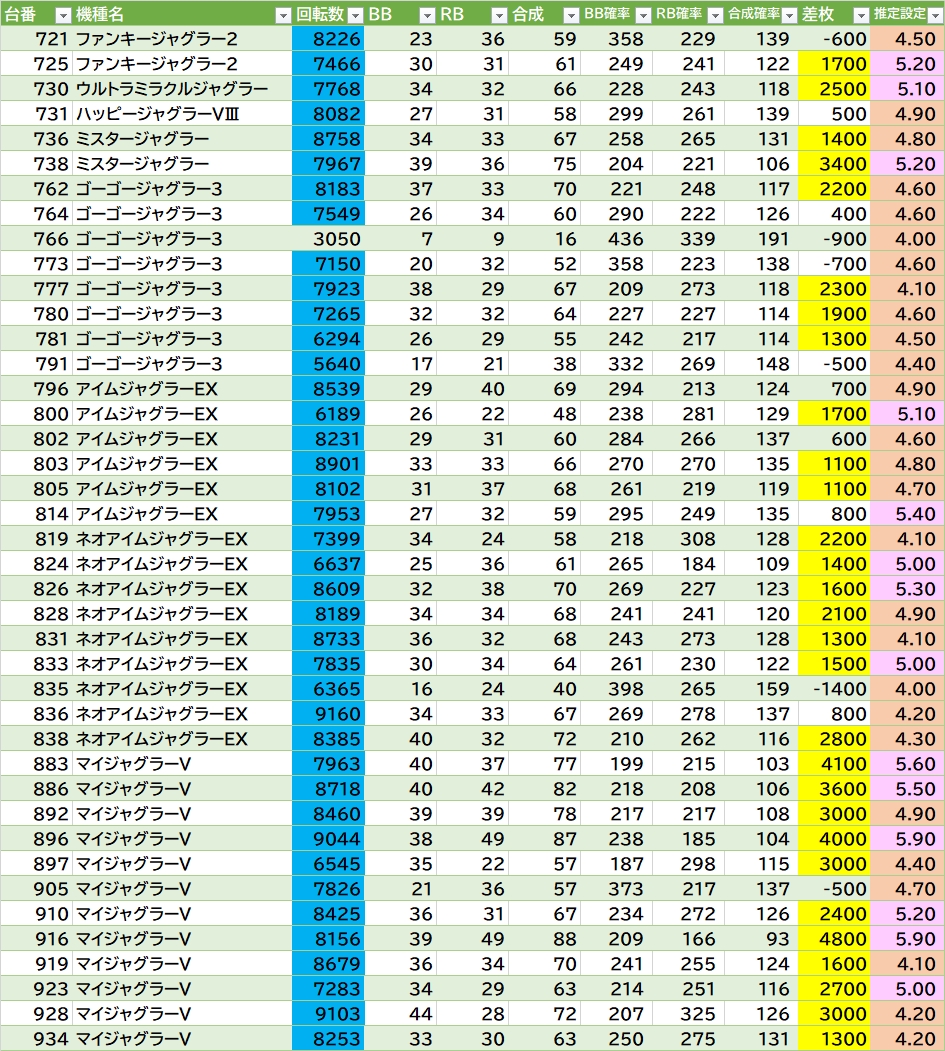Image resolution: width=945 pixels, height=1051 pixels.
Task: Select the ウルトラミラクルジャグラー cell
Action: 171,89
